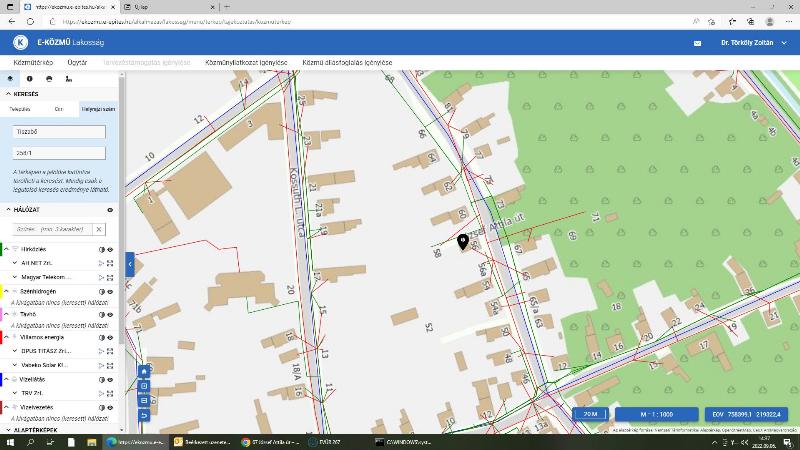Adjust opacity icon for Vízelvezetés layer
800x450 pixels.
pos(102,408)
